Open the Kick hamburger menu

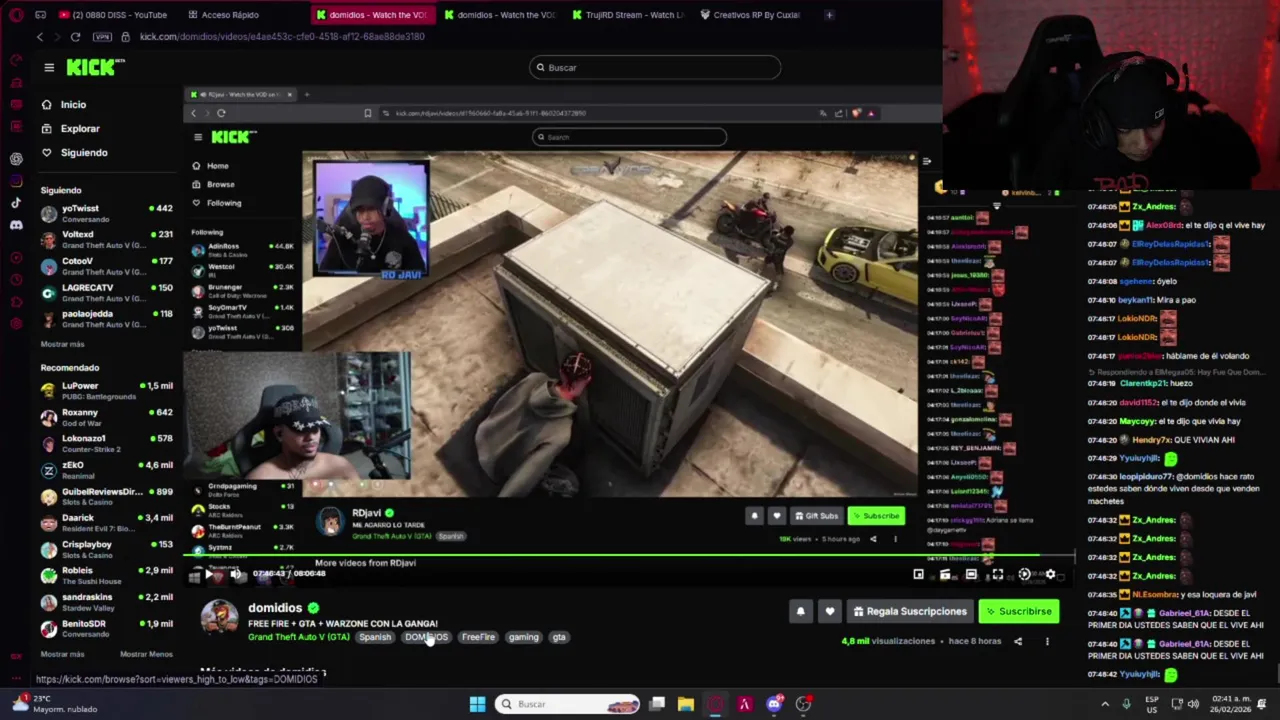[x=49, y=67]
